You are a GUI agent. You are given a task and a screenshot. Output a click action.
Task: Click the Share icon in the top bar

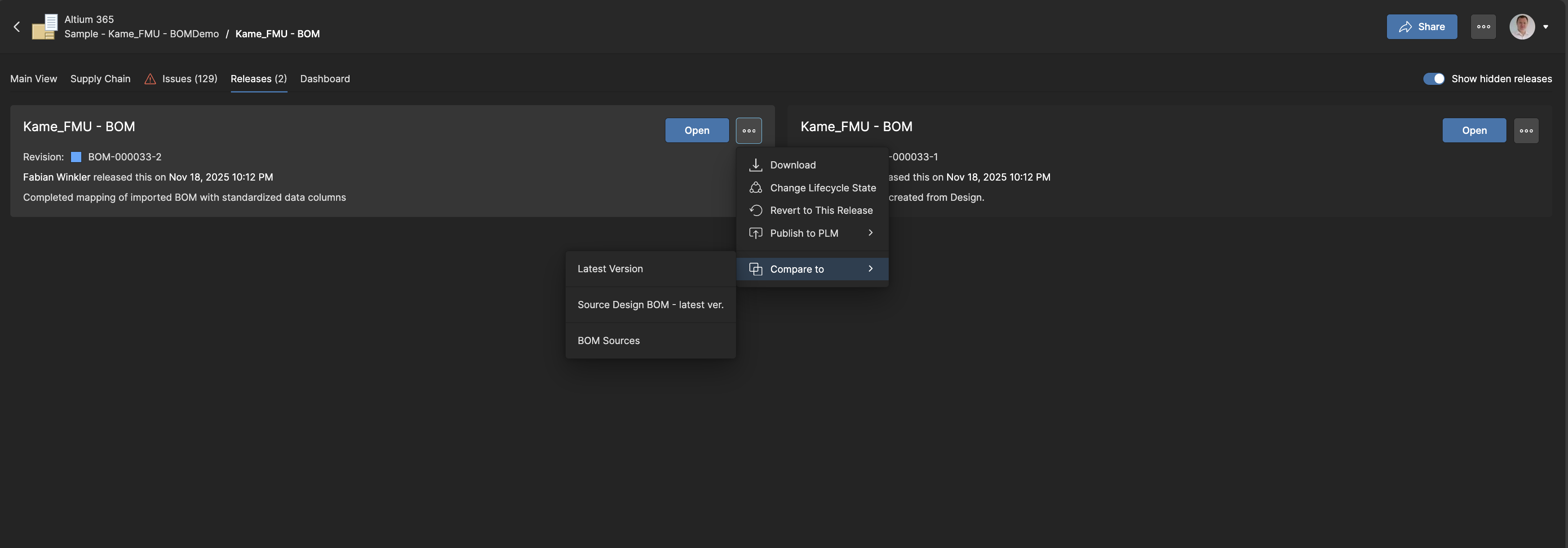(x=1405, y=26)
